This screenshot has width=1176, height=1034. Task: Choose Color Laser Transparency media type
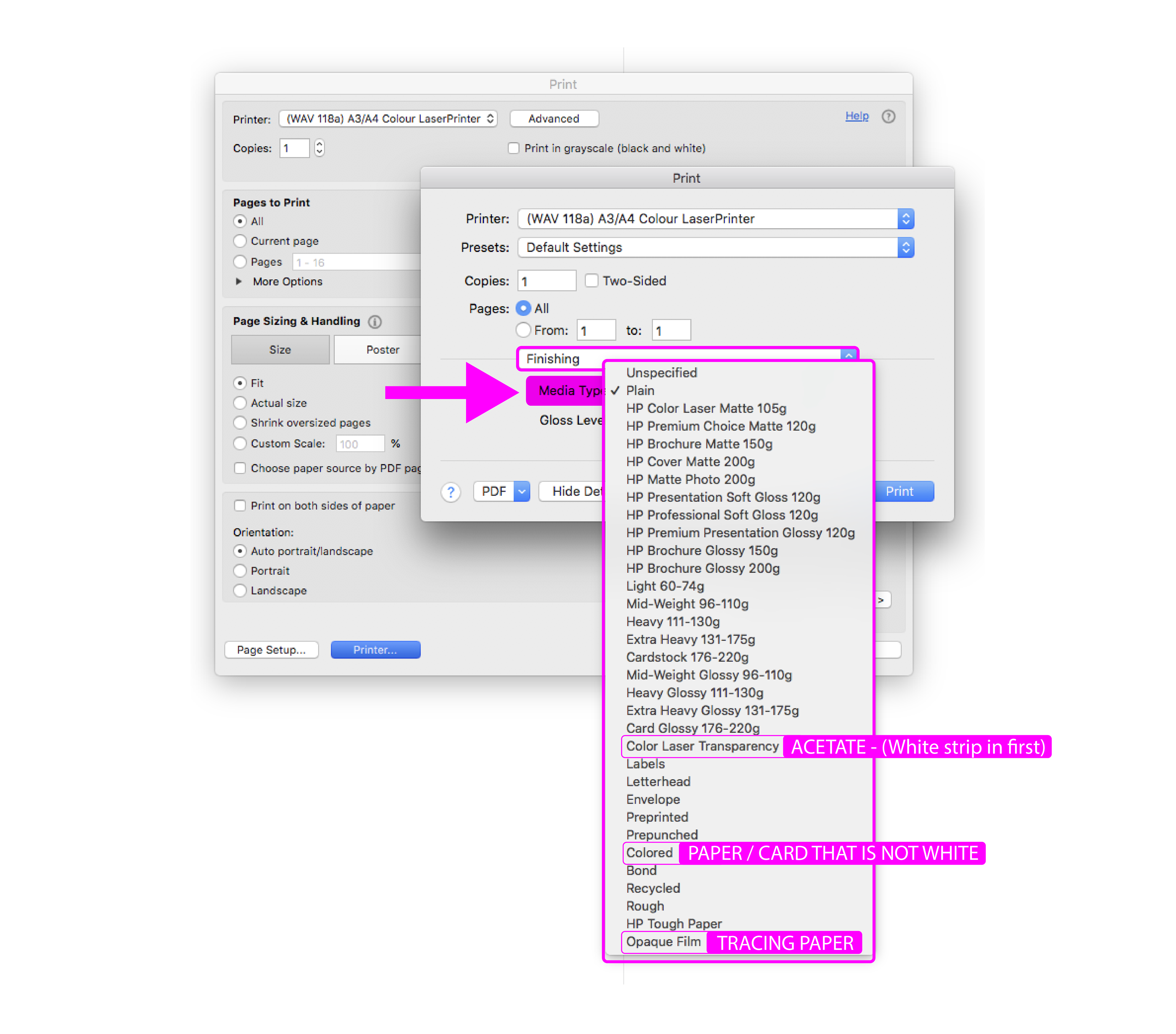coord(702,746)
